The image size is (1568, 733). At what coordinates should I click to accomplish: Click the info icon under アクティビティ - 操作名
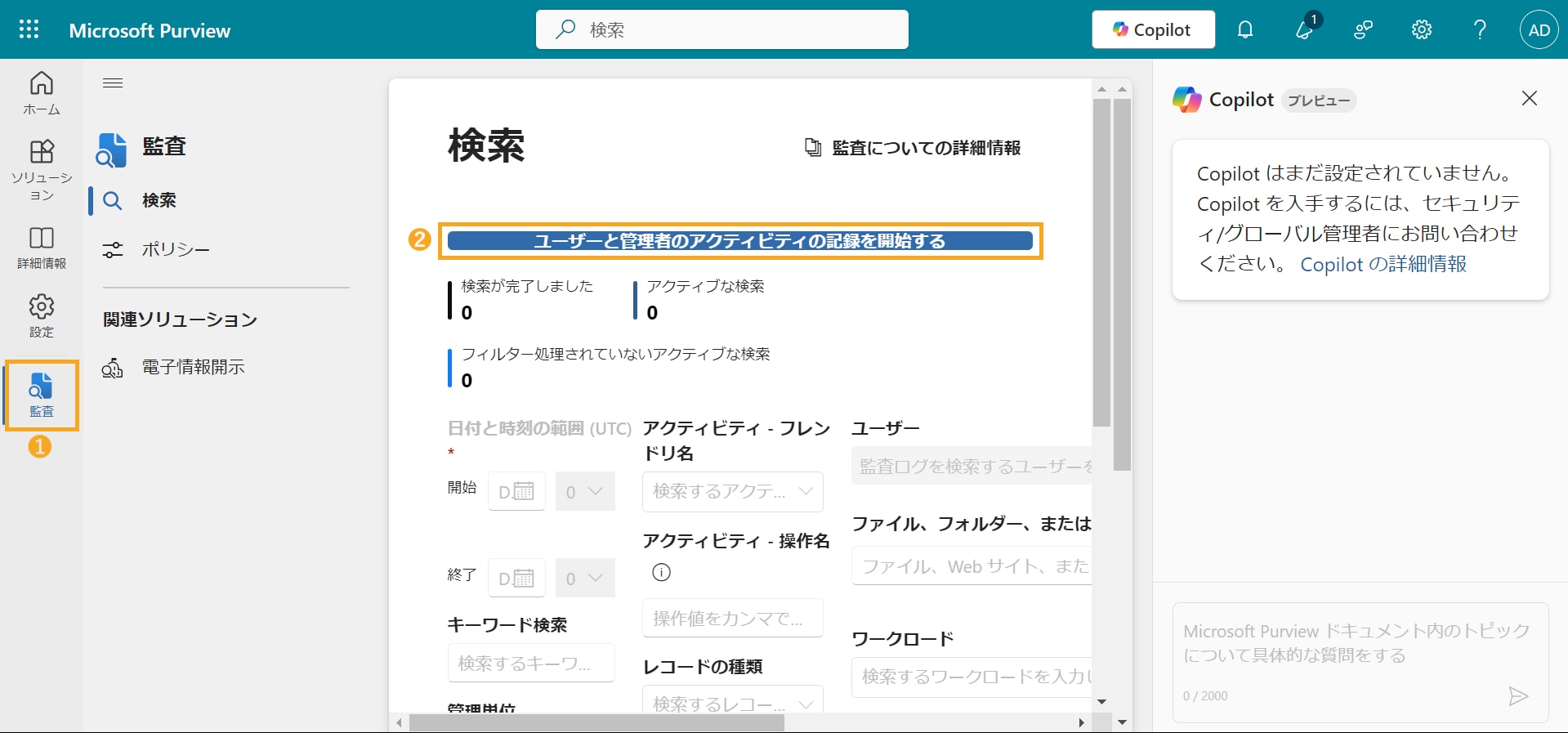[x=662, y=572]
